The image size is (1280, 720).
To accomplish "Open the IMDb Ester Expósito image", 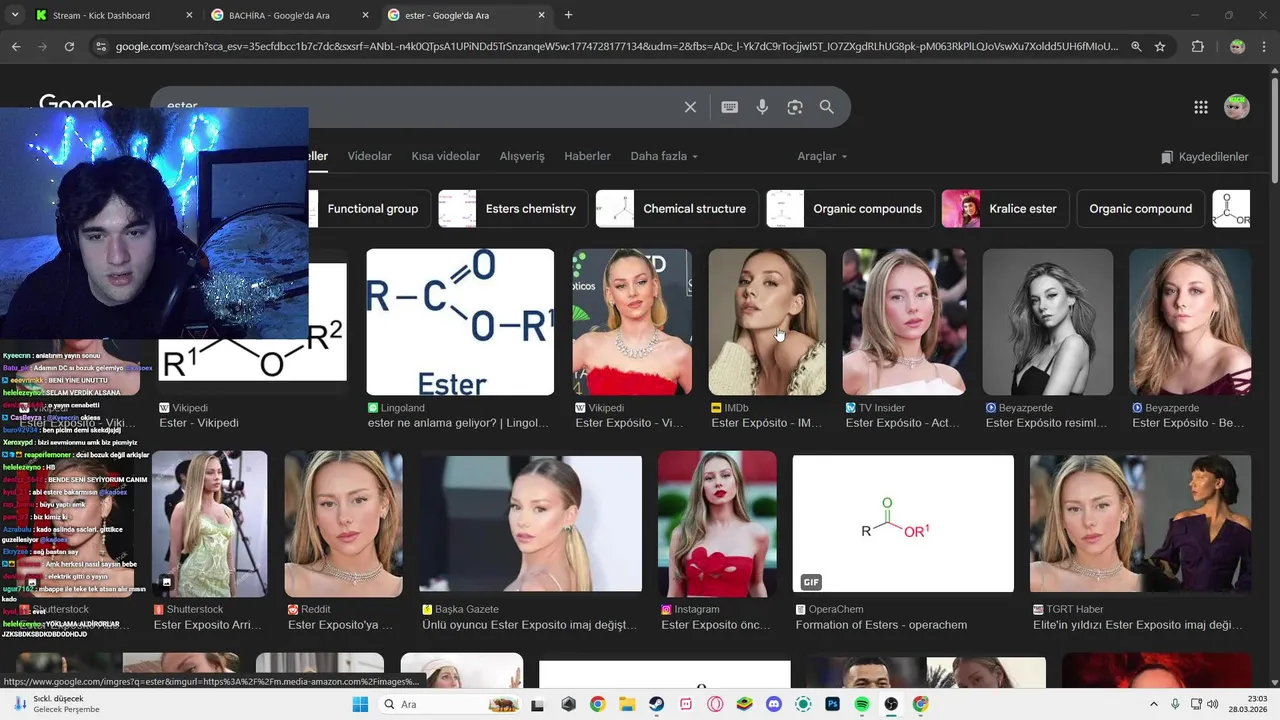I will [767, 322].
